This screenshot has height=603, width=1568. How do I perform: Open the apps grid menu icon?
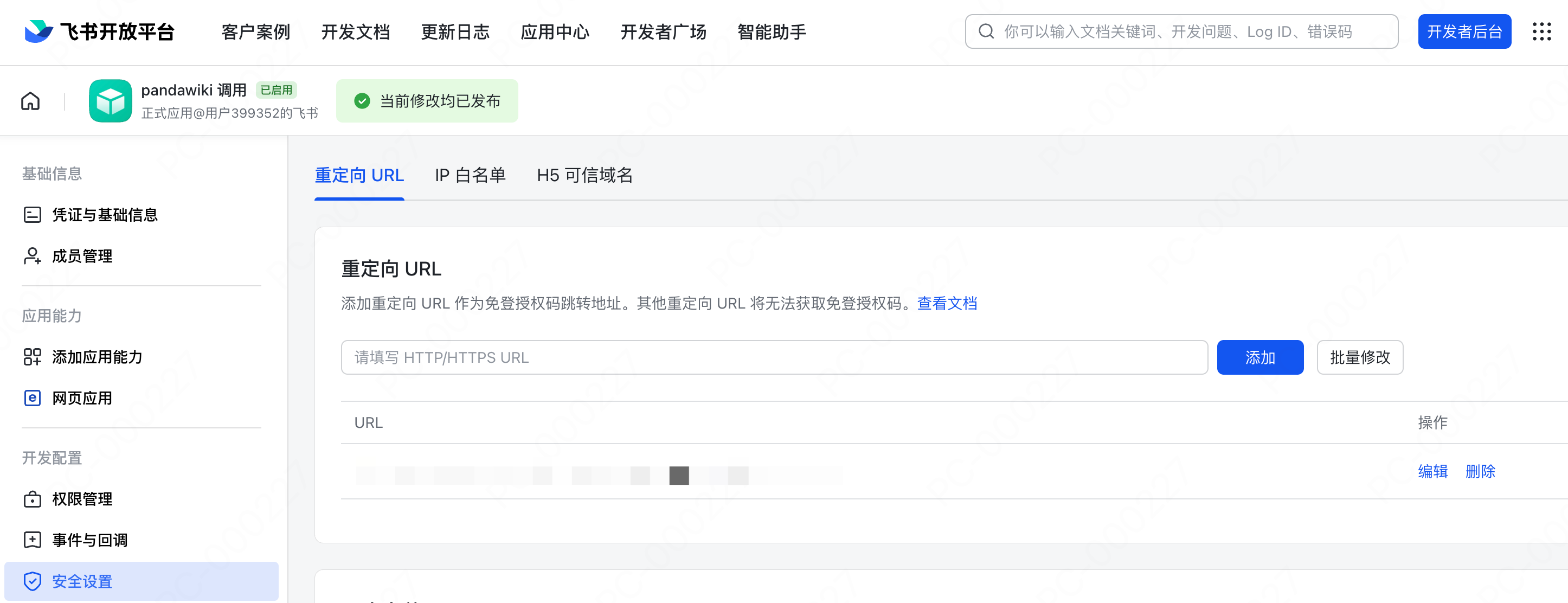click(1541, 31)
